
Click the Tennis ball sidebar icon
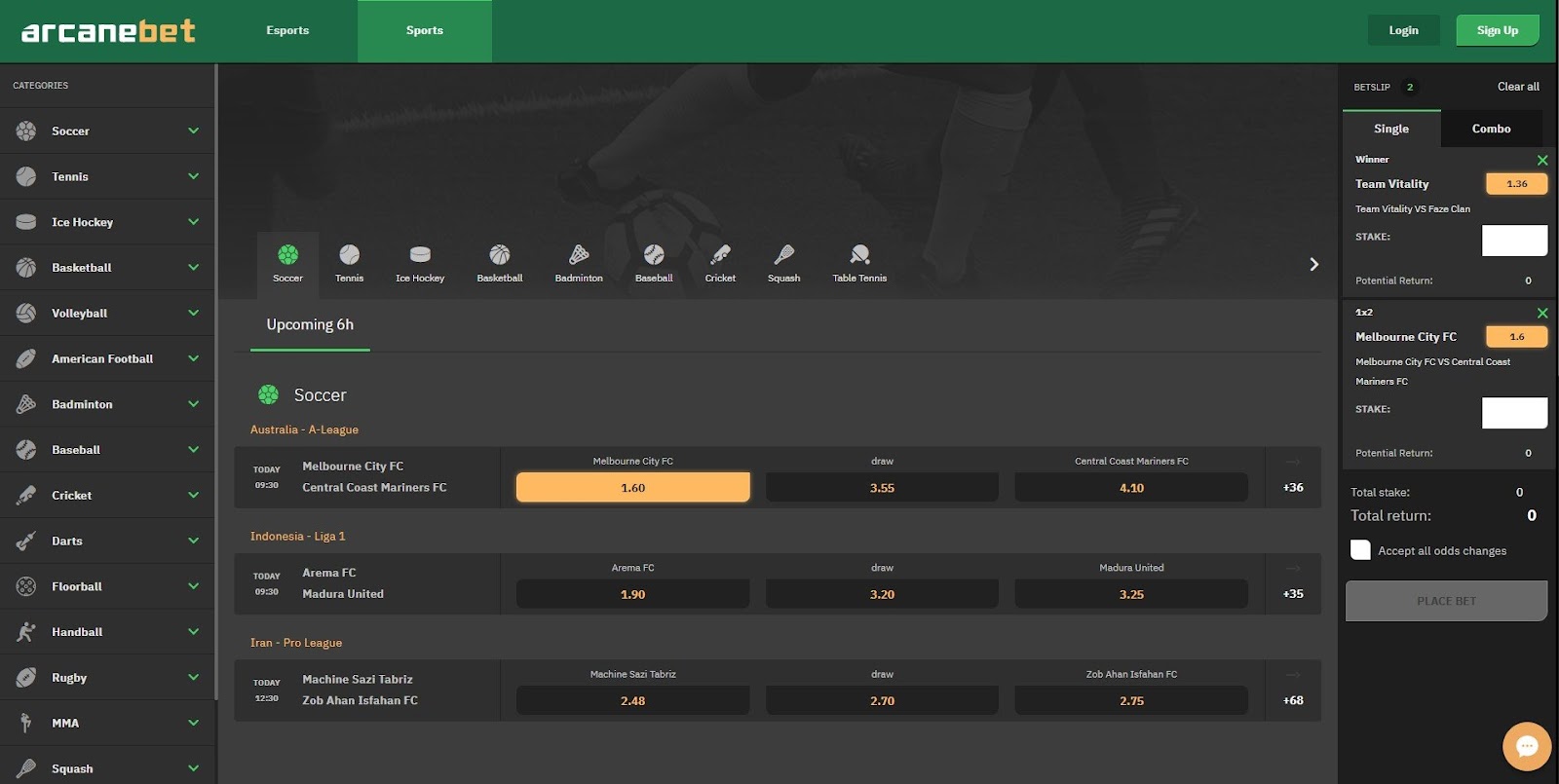pyautogui.click(x=26, y=176)
